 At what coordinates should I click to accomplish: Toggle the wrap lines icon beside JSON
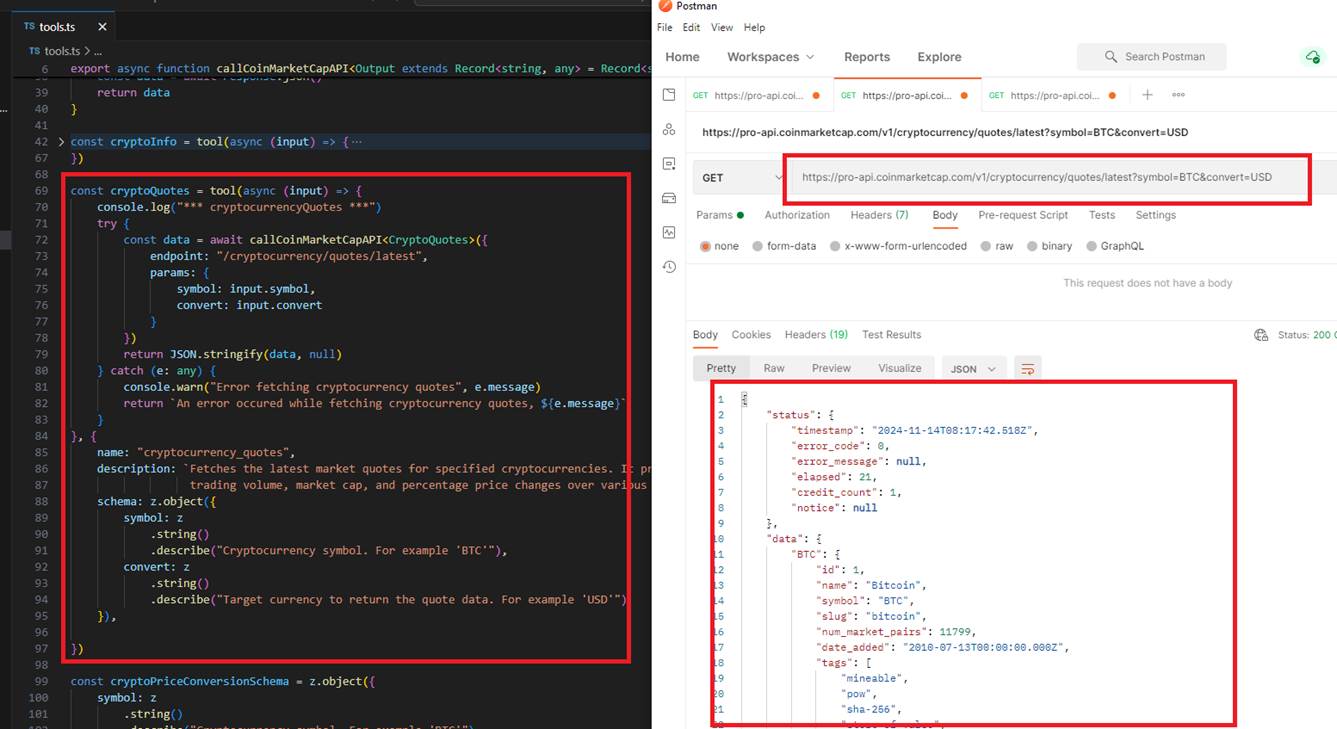(1027, 368)
